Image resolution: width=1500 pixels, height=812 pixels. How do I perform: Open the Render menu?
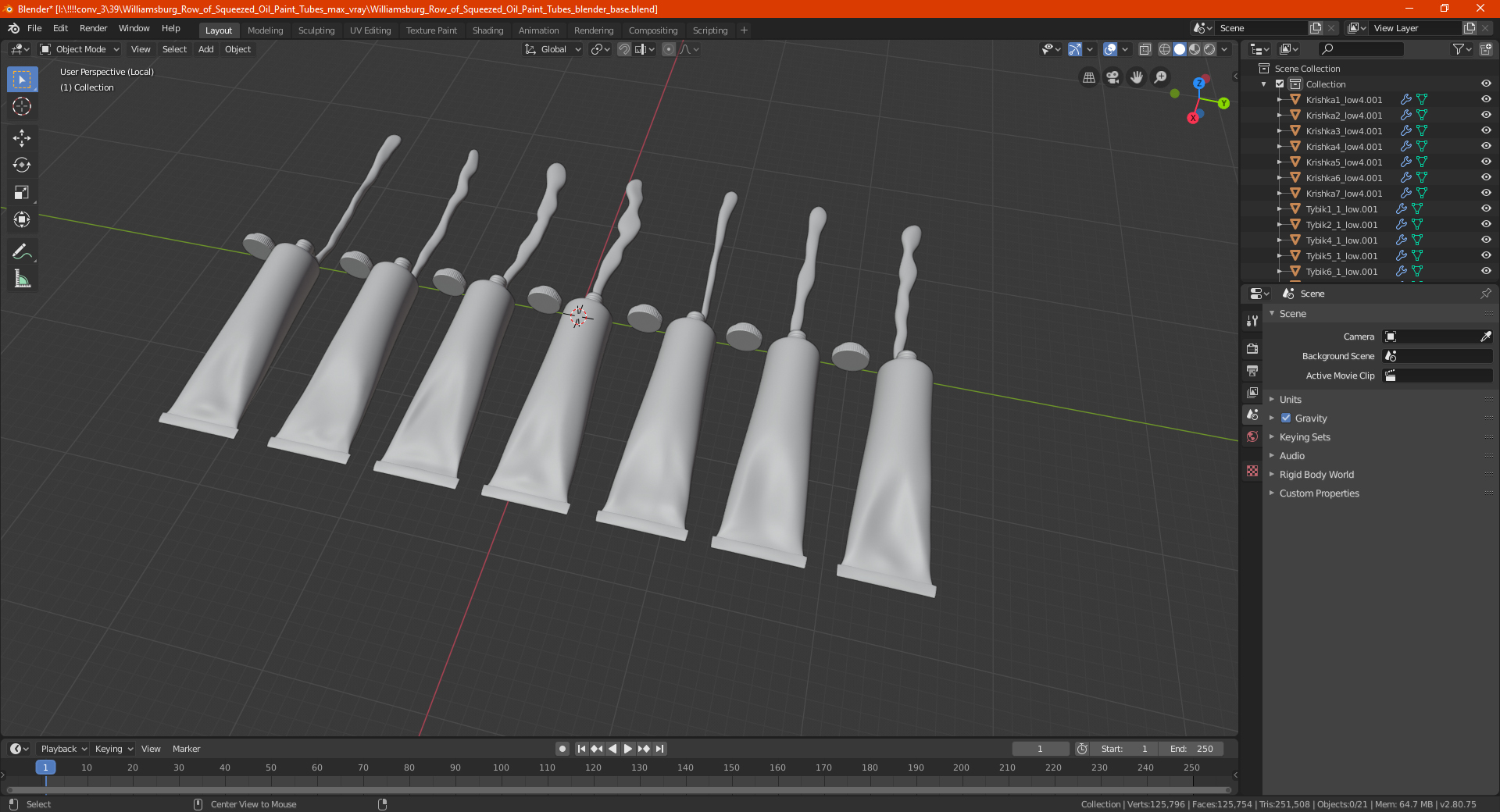tap(93, 28)
